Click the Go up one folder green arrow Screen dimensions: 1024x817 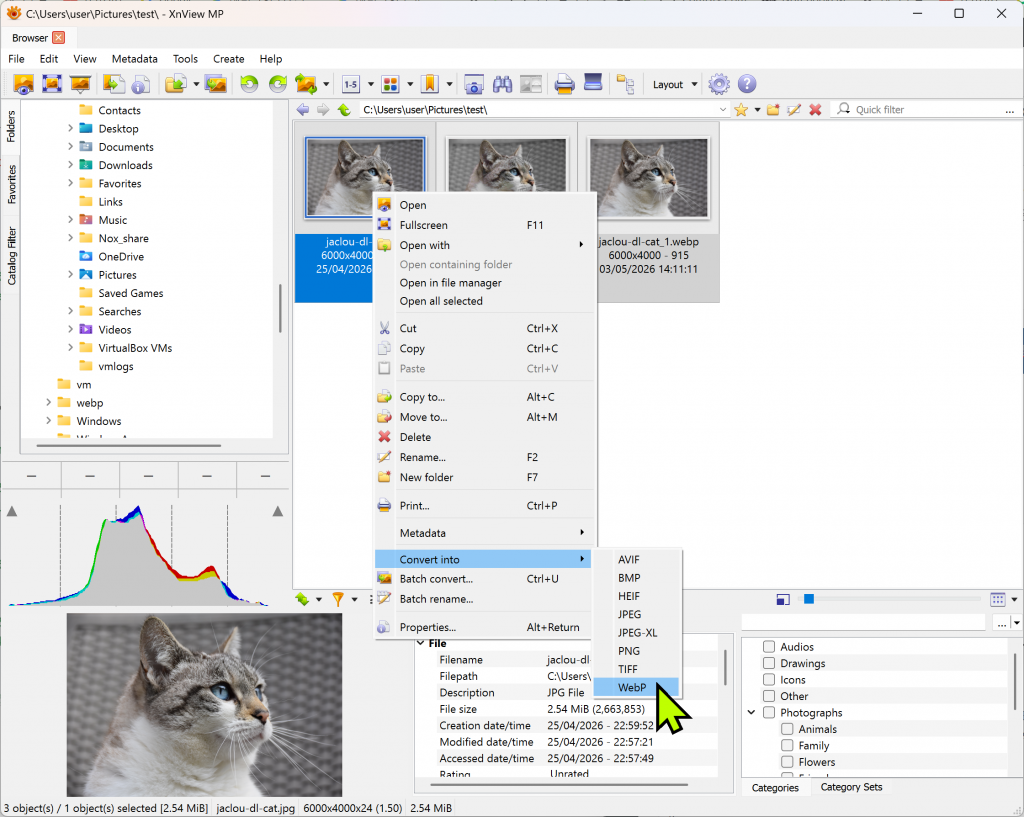click(x=344, y=110)
